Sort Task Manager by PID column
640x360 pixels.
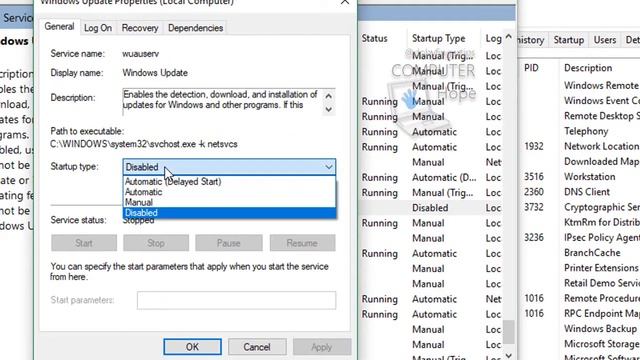click(531, 68)
